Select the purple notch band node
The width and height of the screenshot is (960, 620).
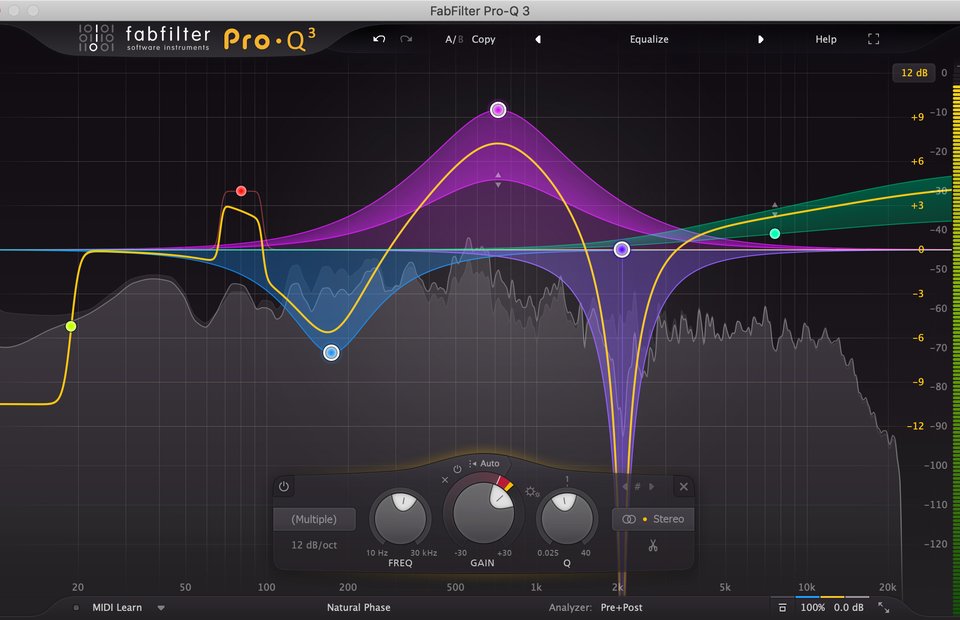(621, 249)
